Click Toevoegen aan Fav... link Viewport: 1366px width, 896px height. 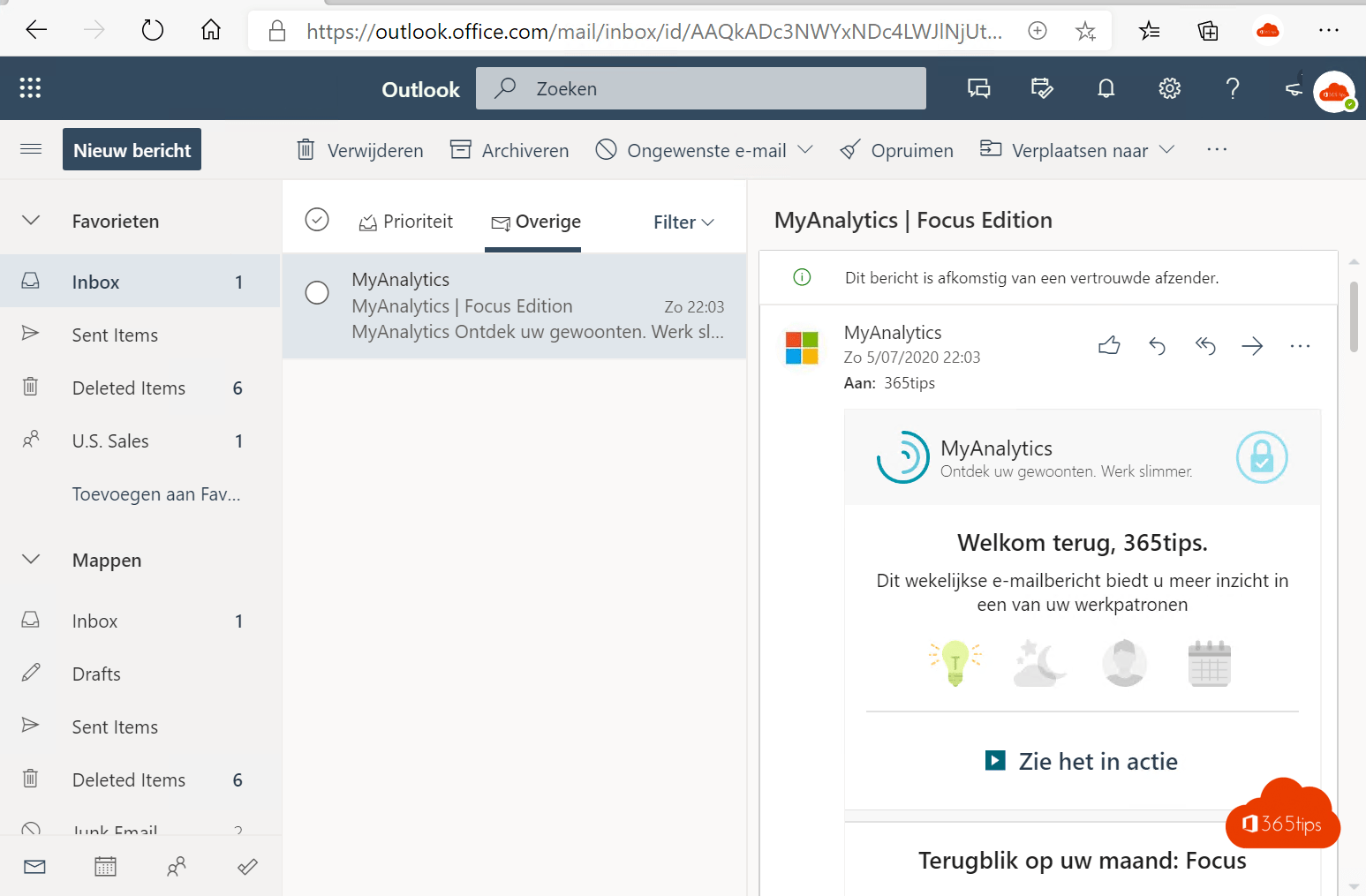click(156, 493)
